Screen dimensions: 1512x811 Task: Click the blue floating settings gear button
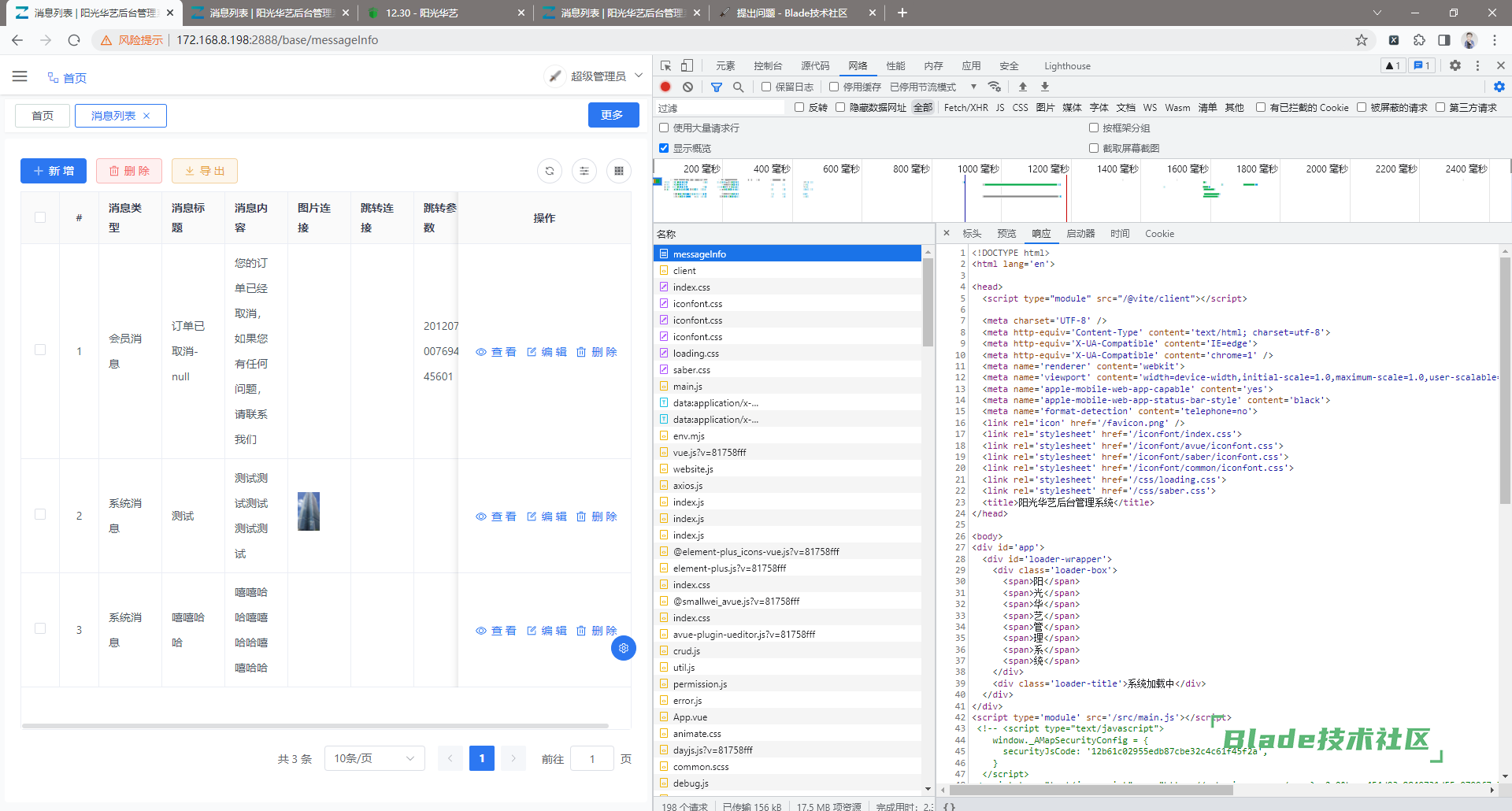click(624, 648)
